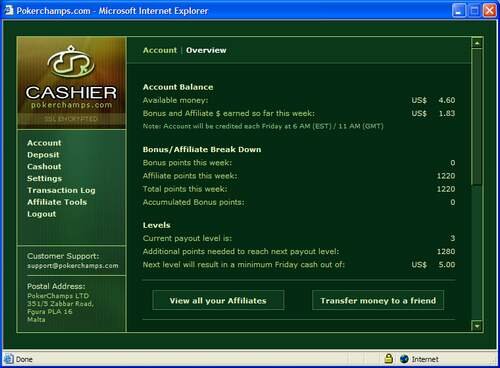Click the Customer Support label

click(63, 256)
